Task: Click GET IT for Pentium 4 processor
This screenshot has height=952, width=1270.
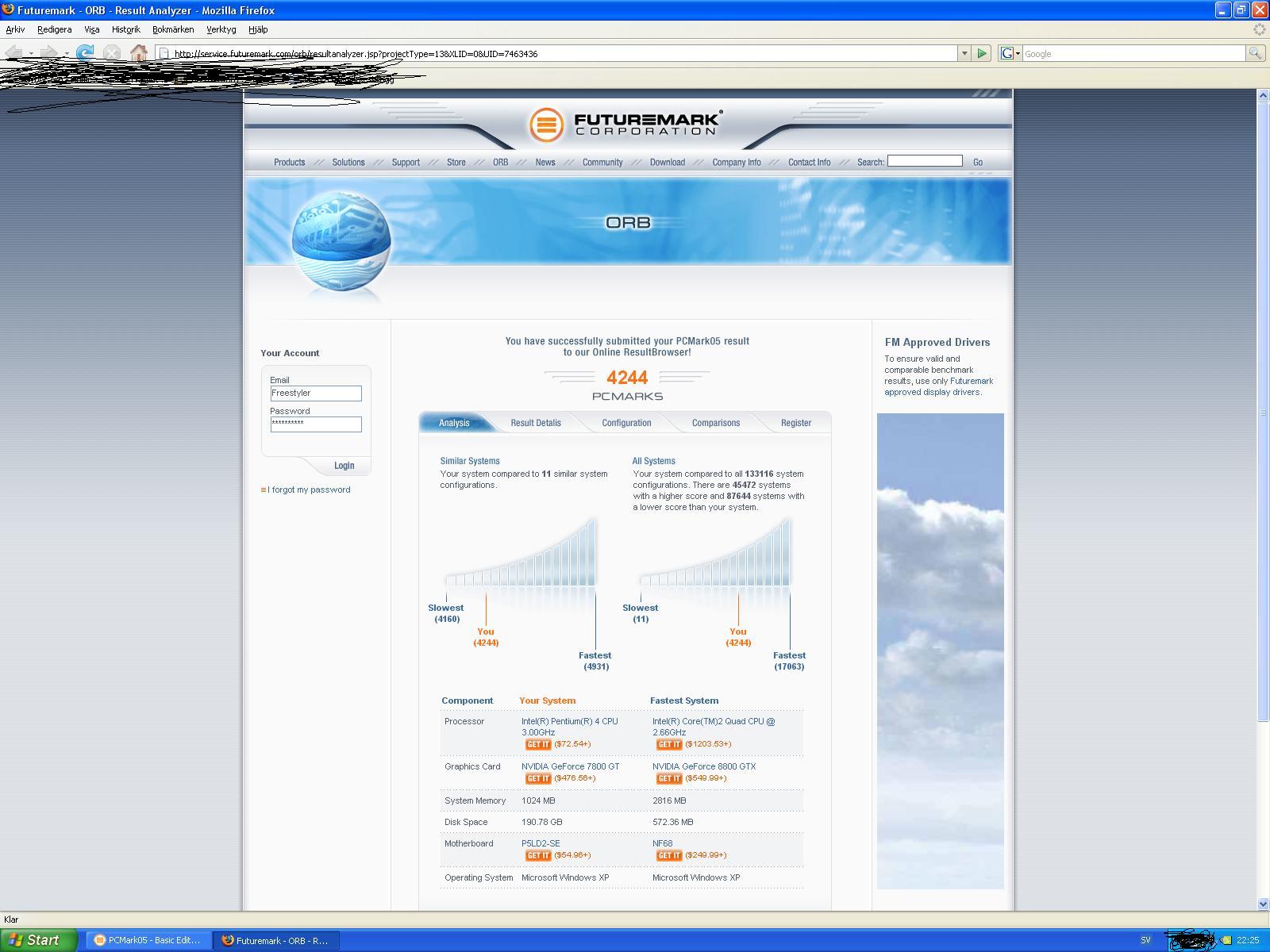Action: [x=538, y=744]
